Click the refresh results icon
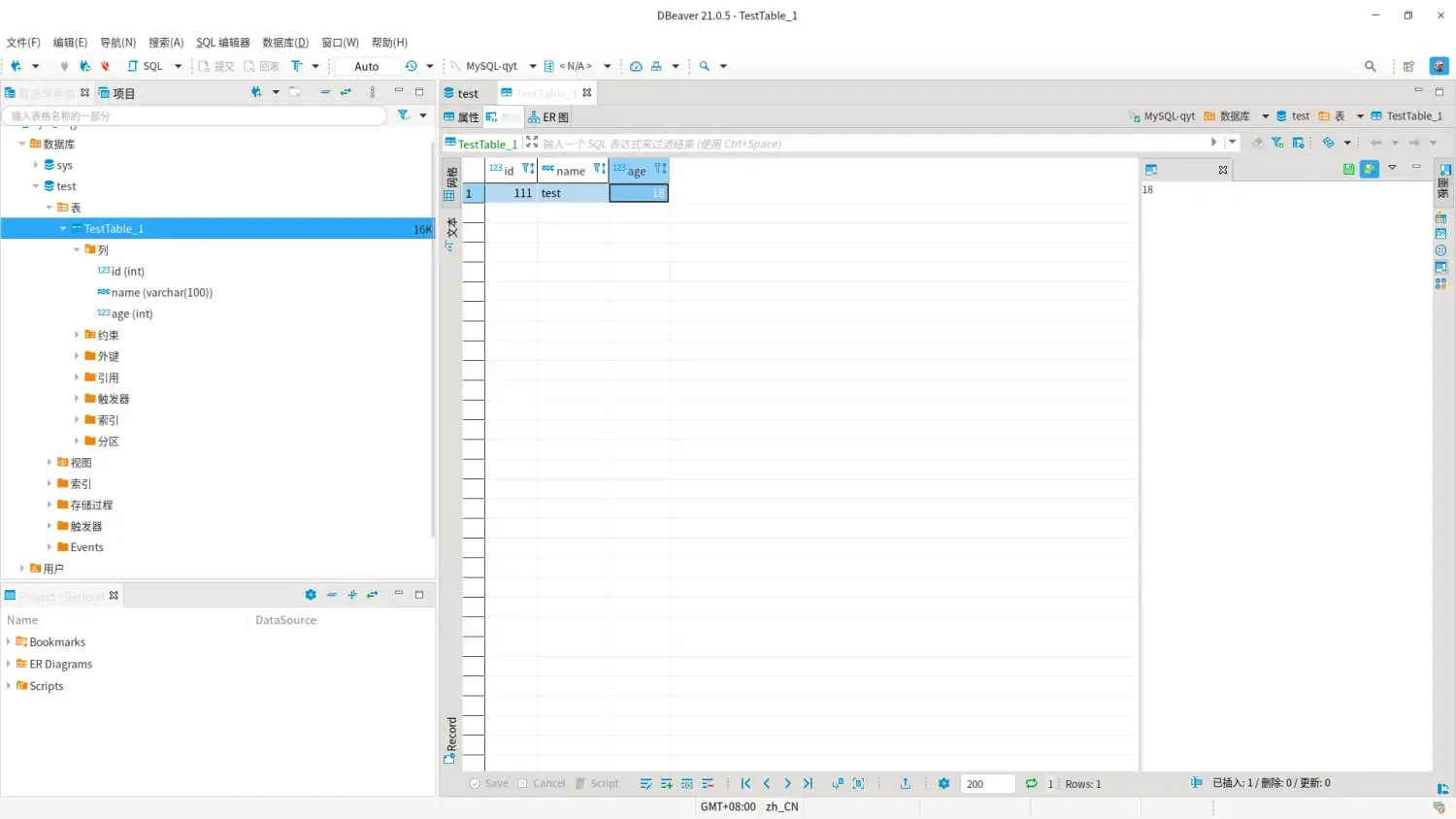Image resolution: width=1456 pixels, height=819 pixels. [x=1031, y=784]
